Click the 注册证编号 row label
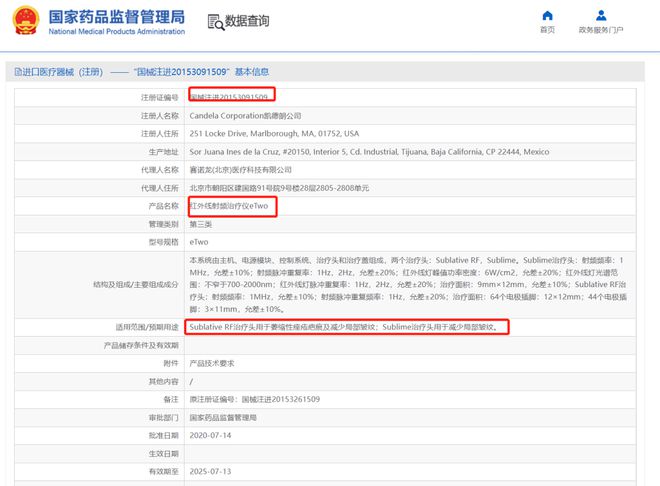Screen dimensions: 660x486 coord(160,98)
